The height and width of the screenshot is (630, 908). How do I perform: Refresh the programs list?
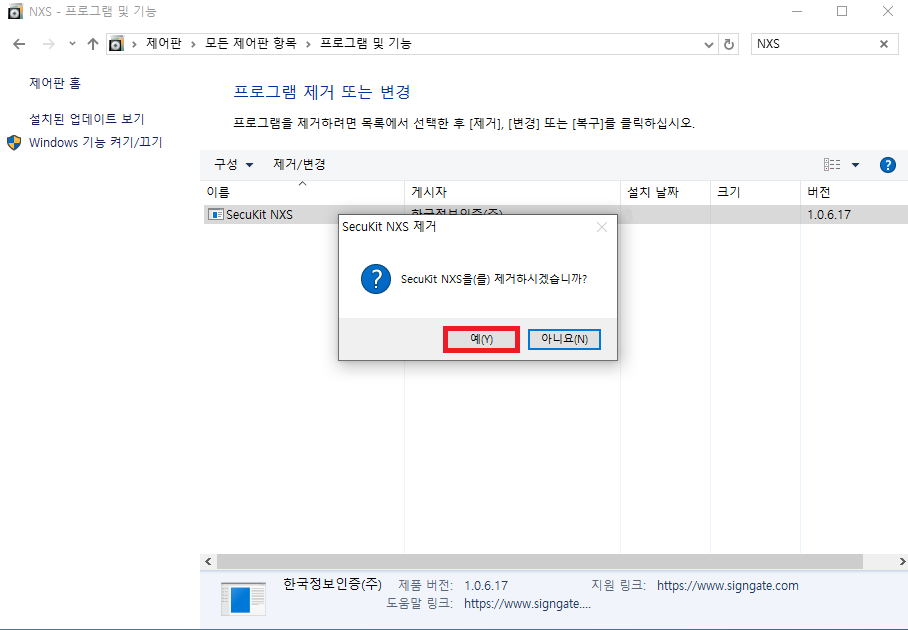[x=729, y=44]
